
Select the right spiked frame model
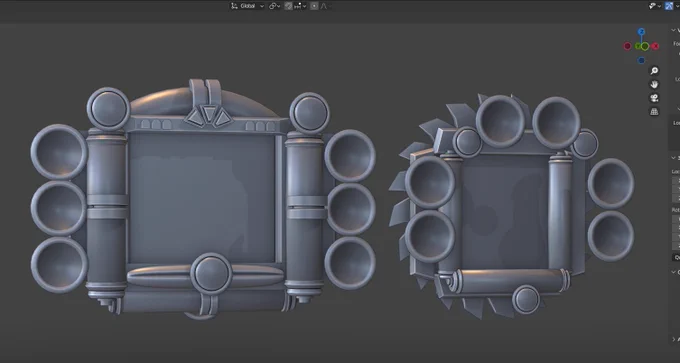(x=511, y=206)
